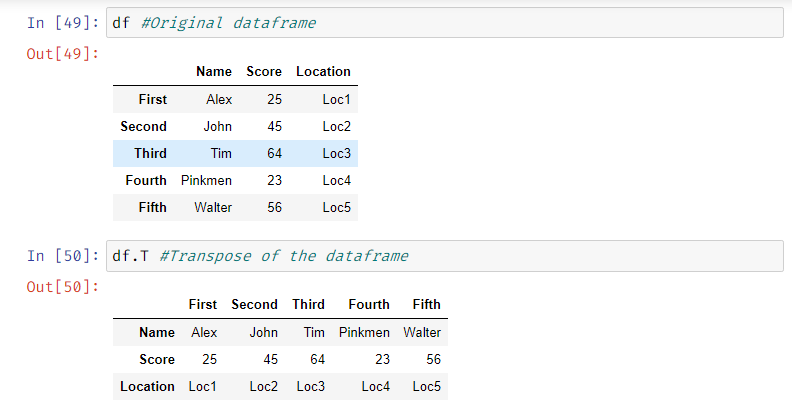Click the score 45 in the Second row of the original dataframe

275,126
